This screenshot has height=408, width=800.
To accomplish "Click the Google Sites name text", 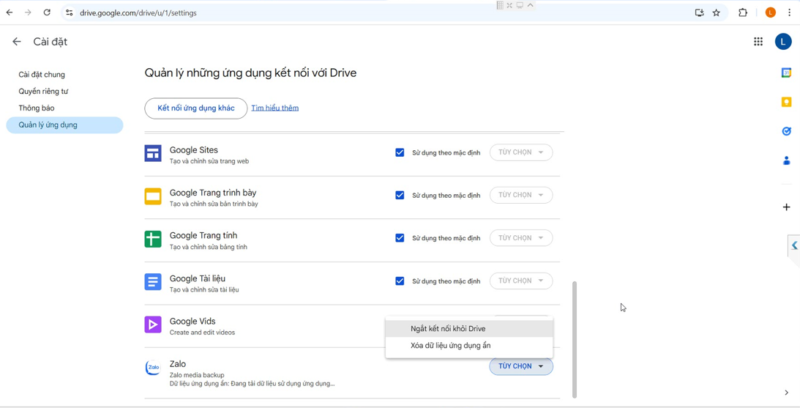I will pyautogui.click(x=194, y=150).
